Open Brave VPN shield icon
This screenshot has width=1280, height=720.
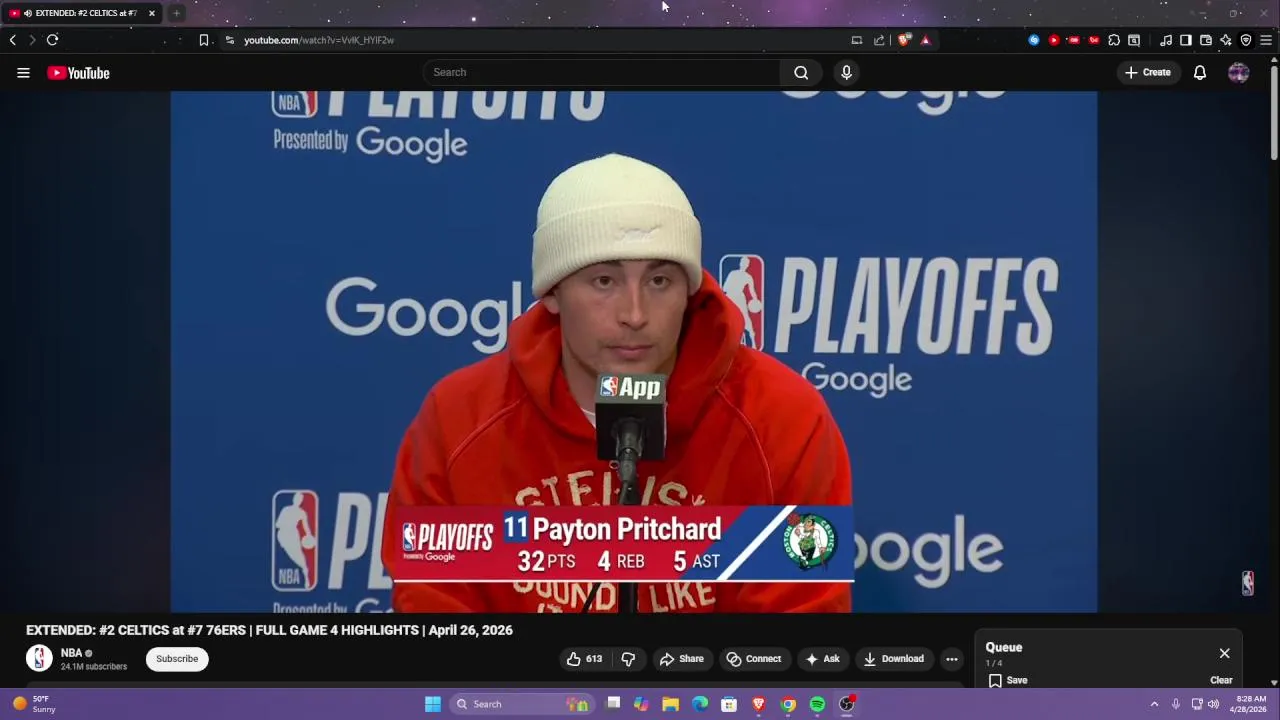click(1246, 40)
